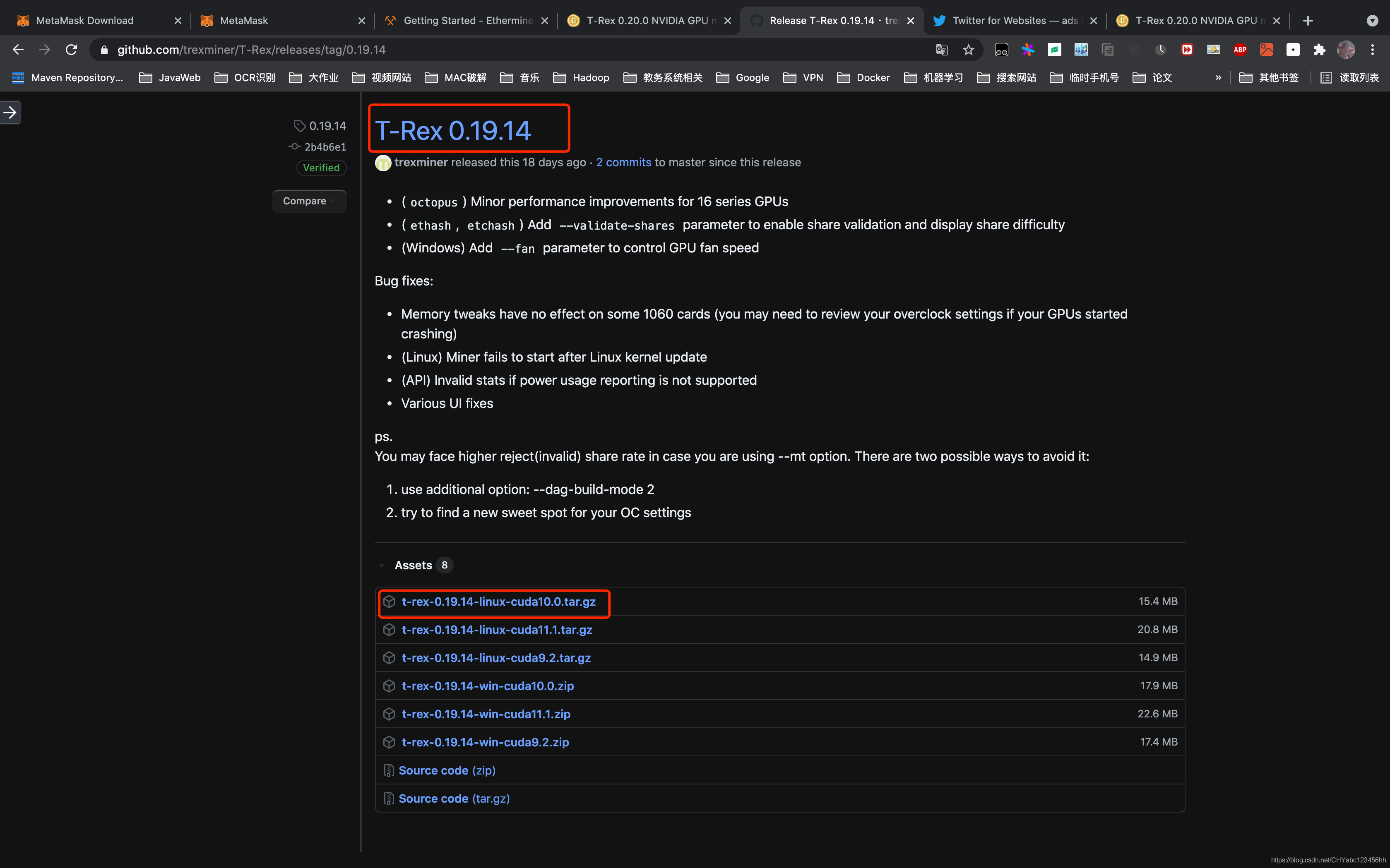Download t-rex-0.19.14-linux-cuda11.1.tar.gz

497,630
